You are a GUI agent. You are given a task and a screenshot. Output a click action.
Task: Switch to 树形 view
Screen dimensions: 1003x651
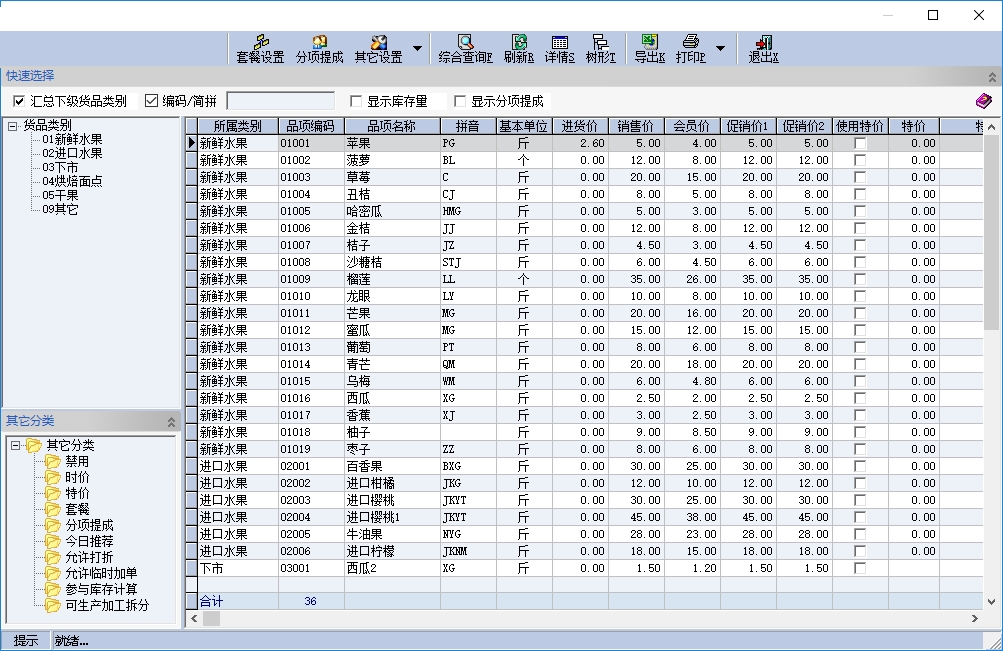[x=600, y=48]
